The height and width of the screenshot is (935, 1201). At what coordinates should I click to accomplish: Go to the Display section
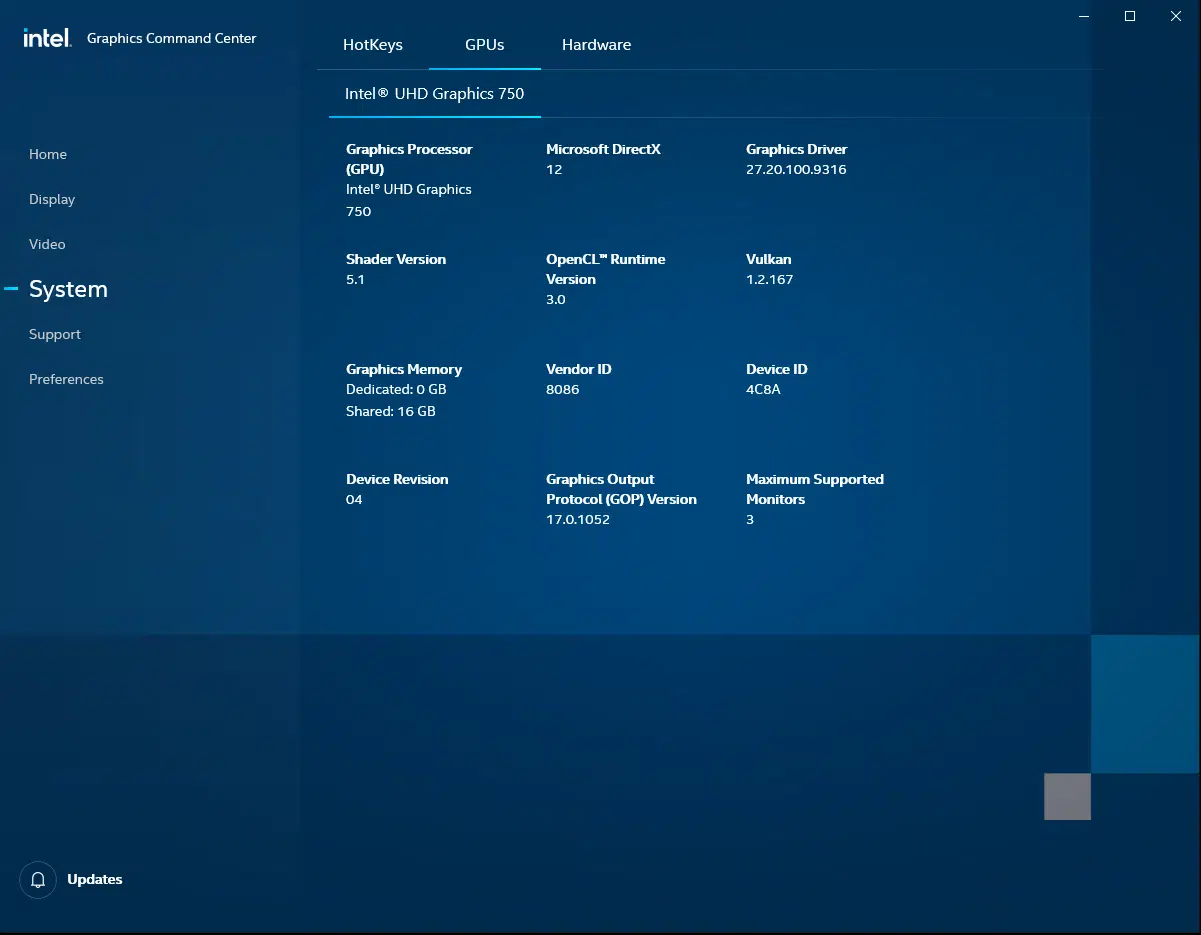[52, 199]
